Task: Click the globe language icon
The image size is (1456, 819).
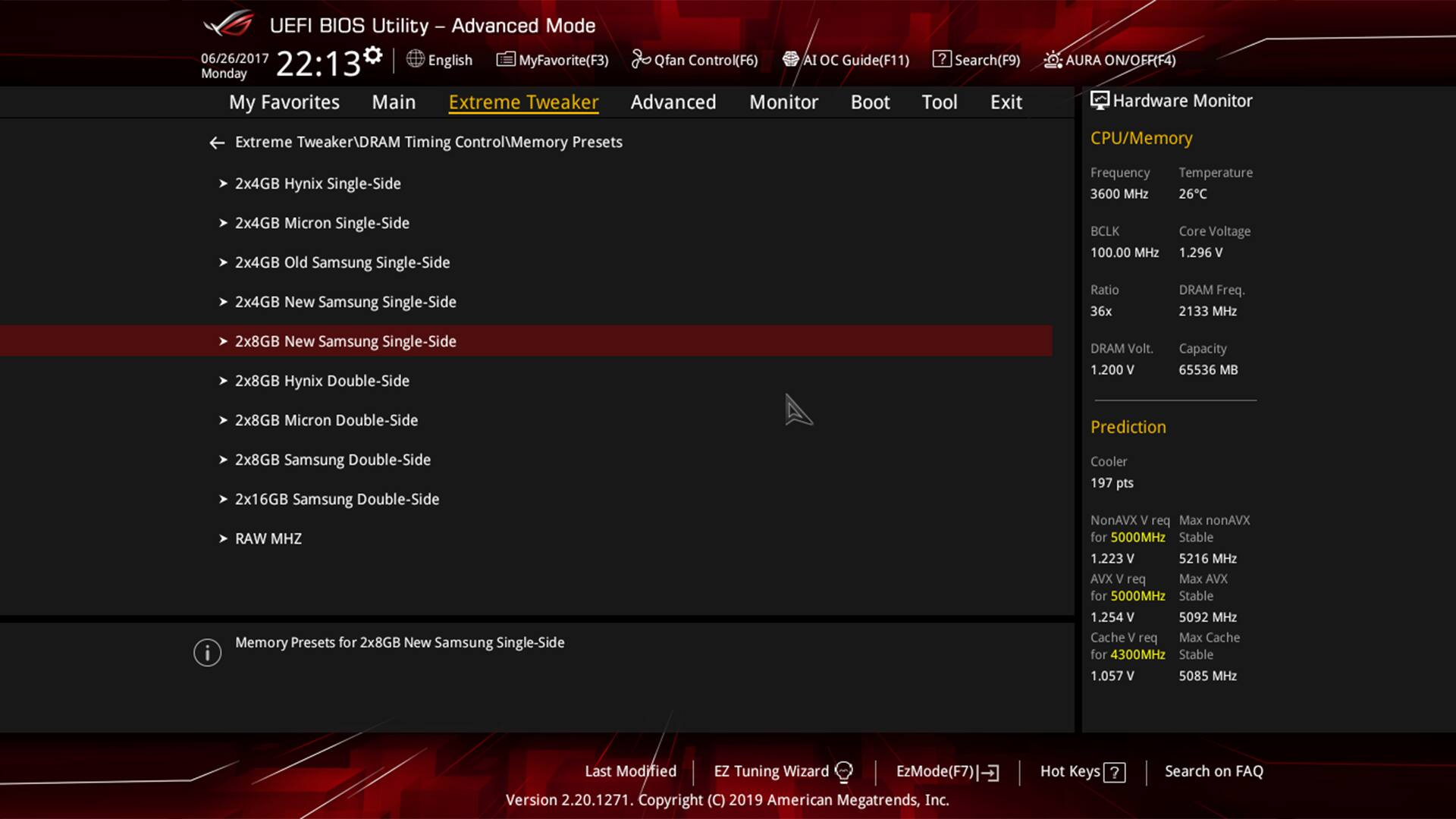Action: coord(415,59)
